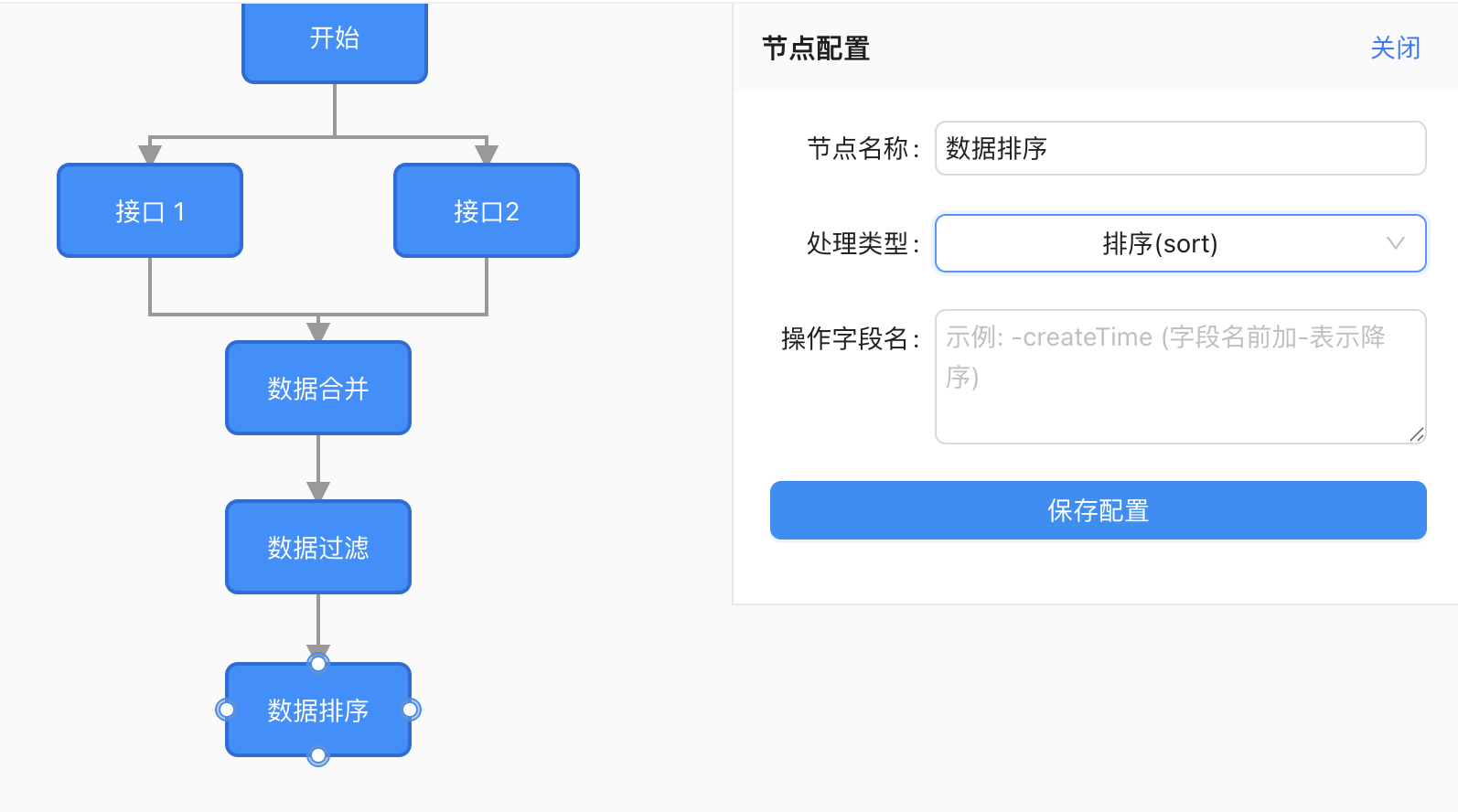
Task: Click left anchor point of 数据排序 node
Action: pos(226,710)
